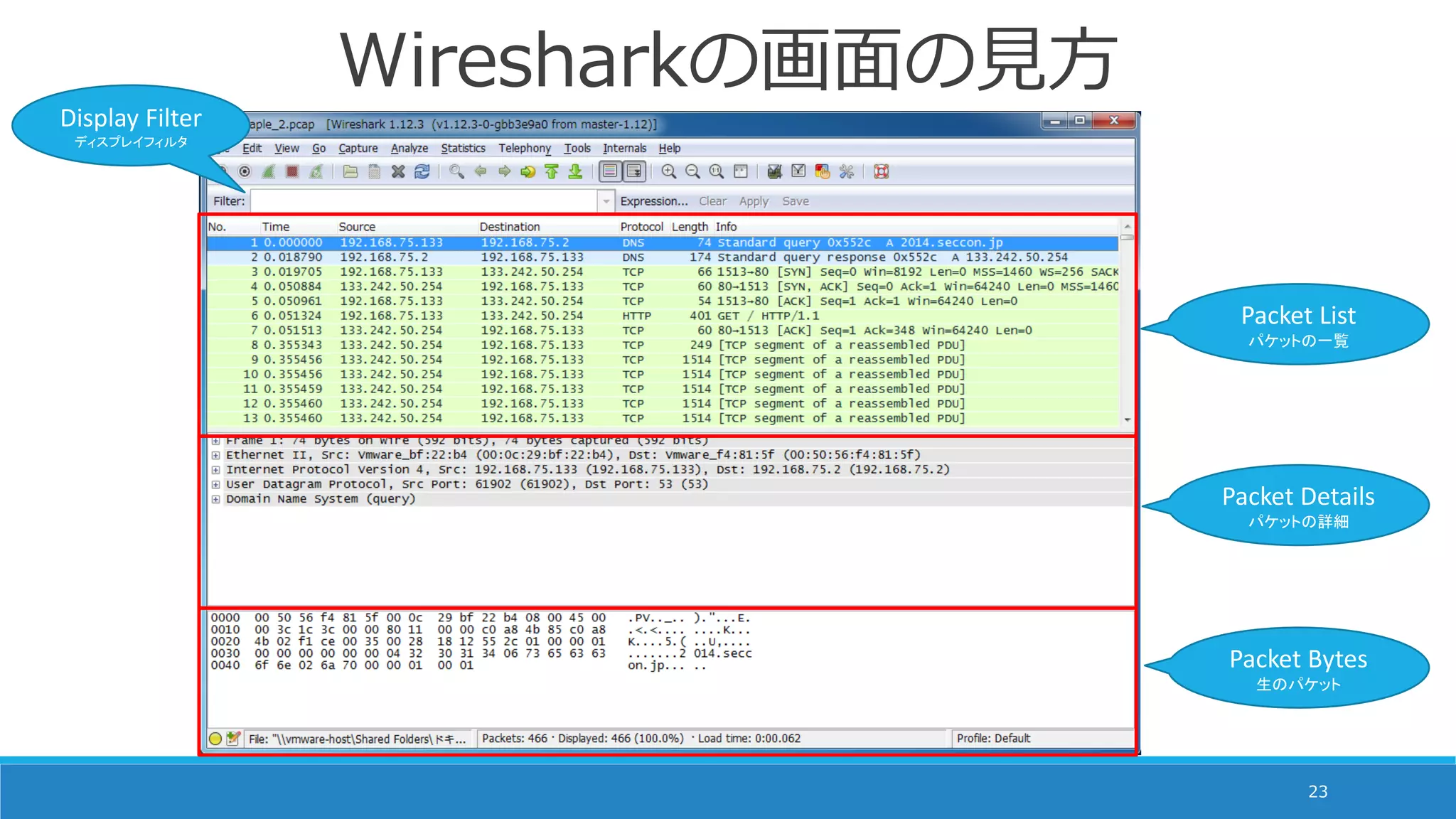
Task: Sort by the No. column header
Action: point(233,227)
